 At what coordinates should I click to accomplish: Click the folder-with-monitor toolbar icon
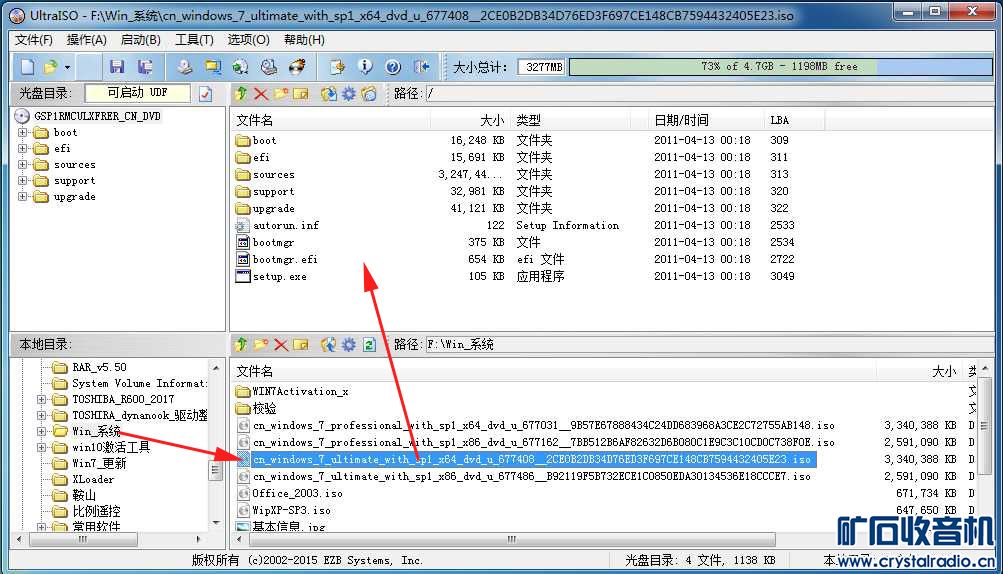(213, 67)
